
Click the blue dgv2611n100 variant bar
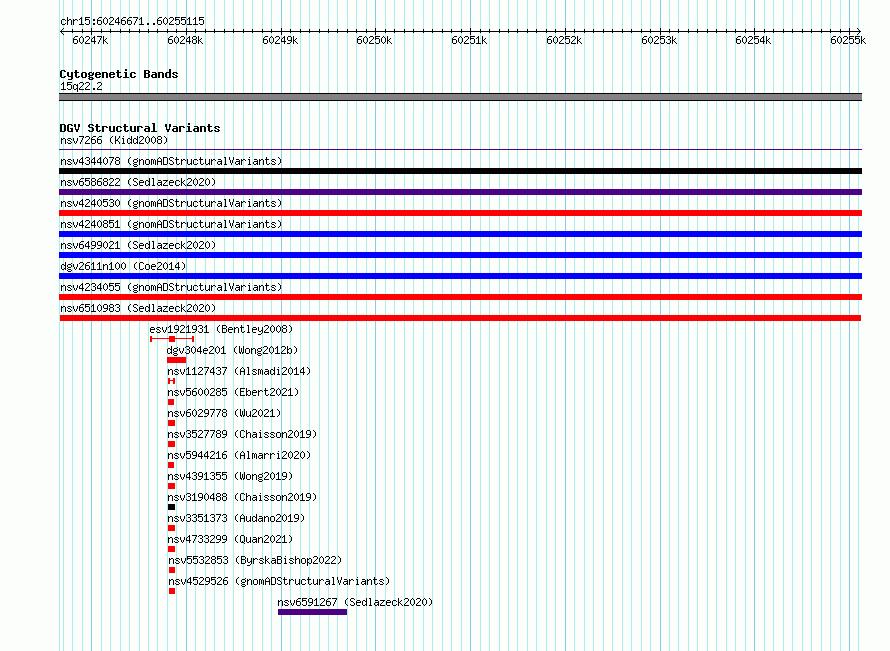460,276
